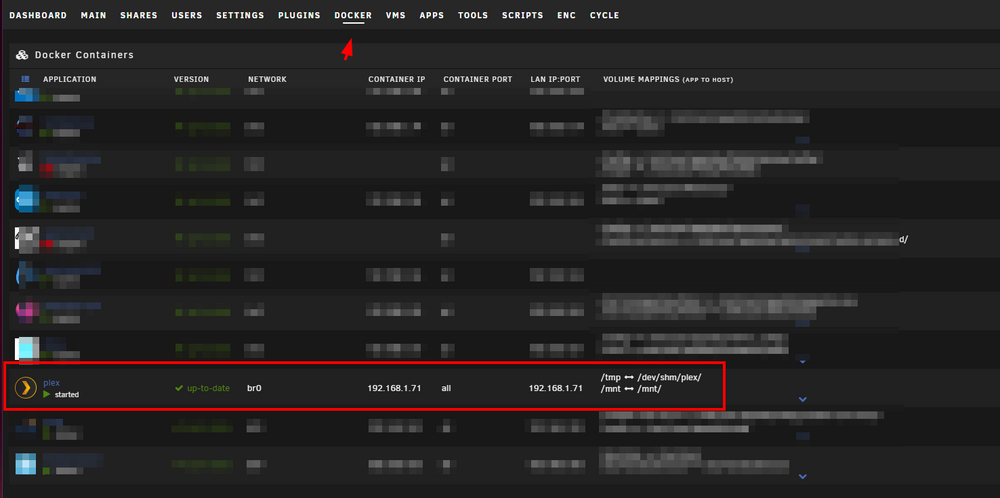Switch to the APPS tab

432,15
